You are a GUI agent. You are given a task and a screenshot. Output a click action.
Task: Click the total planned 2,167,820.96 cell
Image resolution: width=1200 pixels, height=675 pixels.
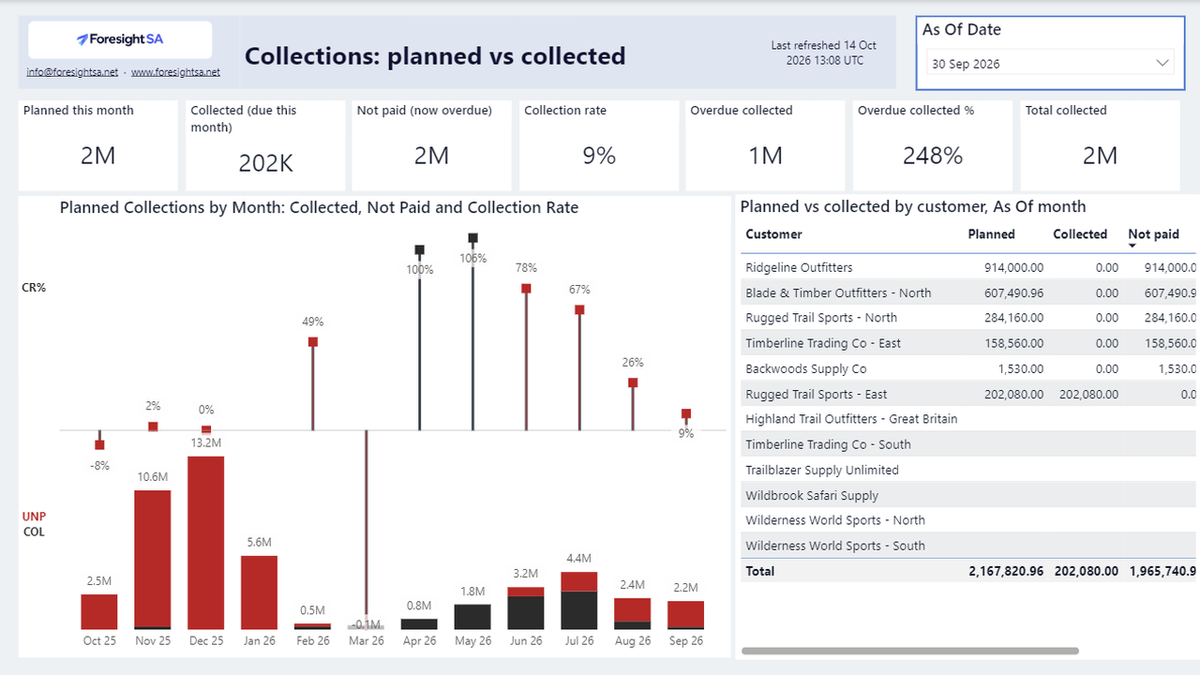click(1006, 571)
